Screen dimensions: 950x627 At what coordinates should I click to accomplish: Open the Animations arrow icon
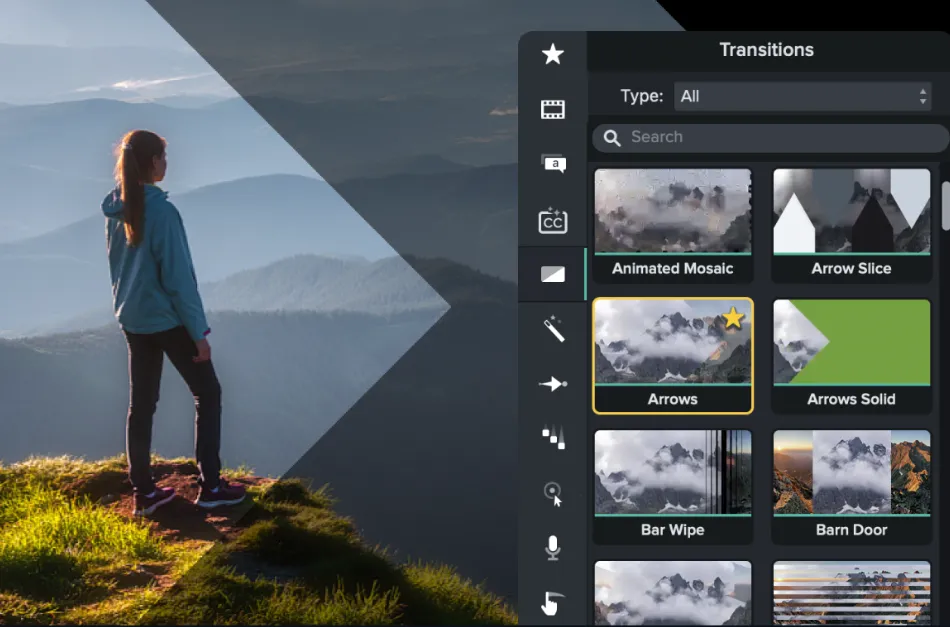pos(552,384)
